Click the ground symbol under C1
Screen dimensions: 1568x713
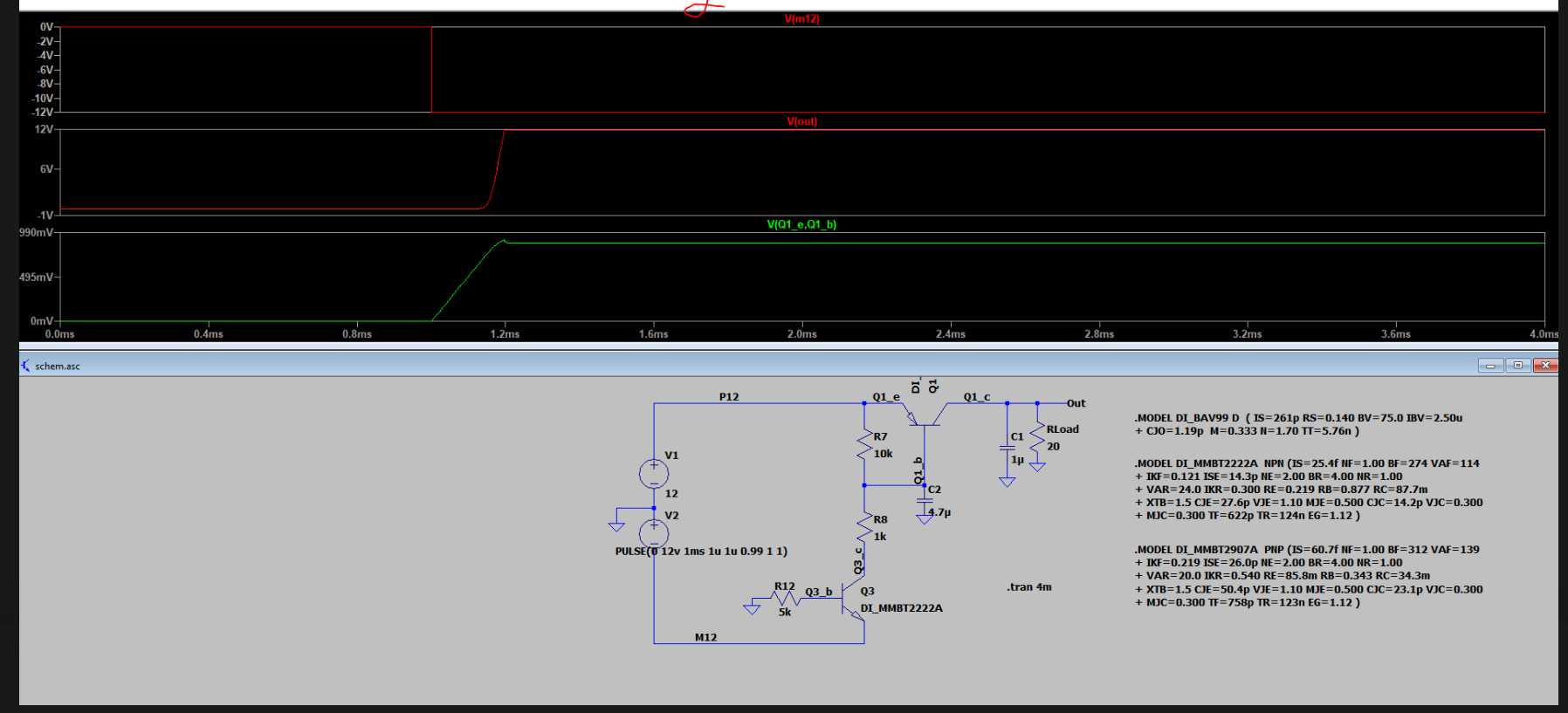[1007, 482]
